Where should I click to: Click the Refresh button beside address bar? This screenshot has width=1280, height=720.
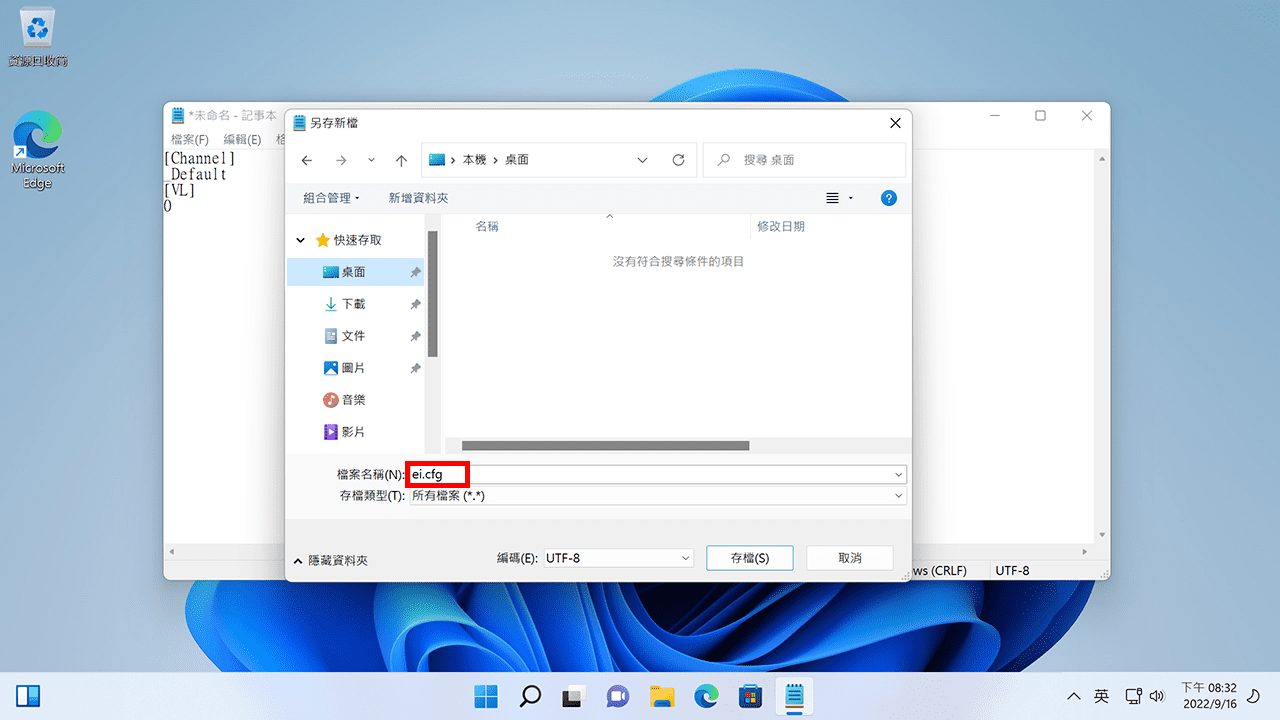point(678,160)
